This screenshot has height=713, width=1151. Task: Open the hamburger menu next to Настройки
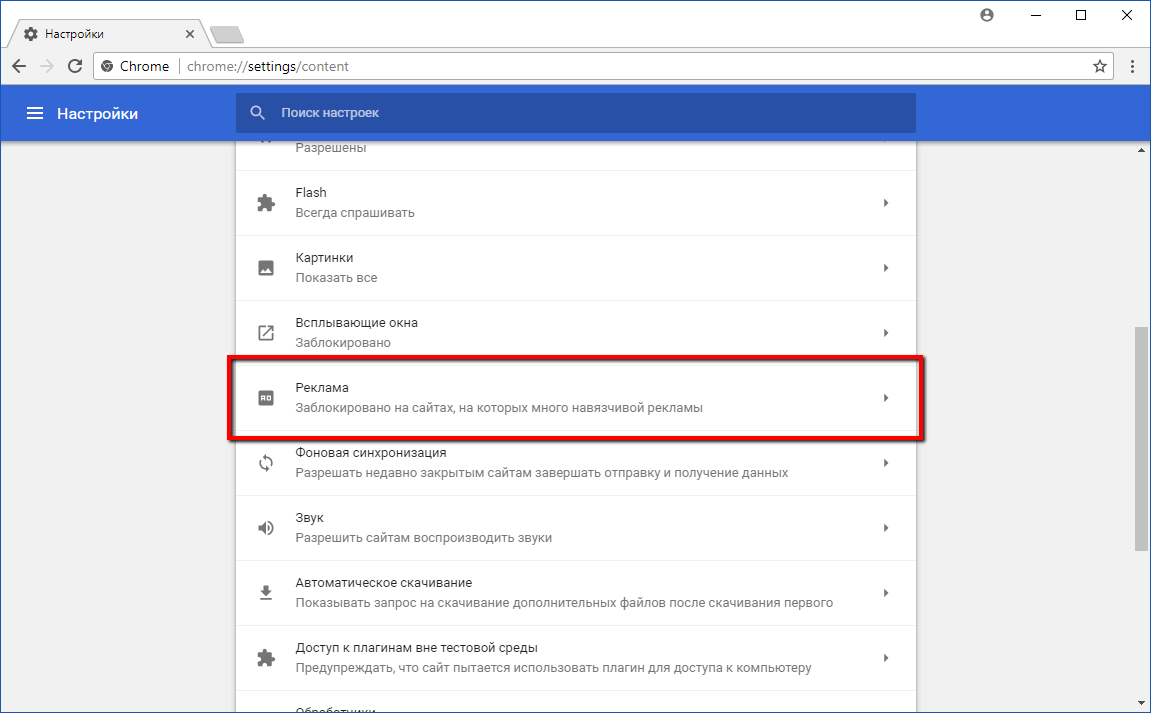coord(35,113)
